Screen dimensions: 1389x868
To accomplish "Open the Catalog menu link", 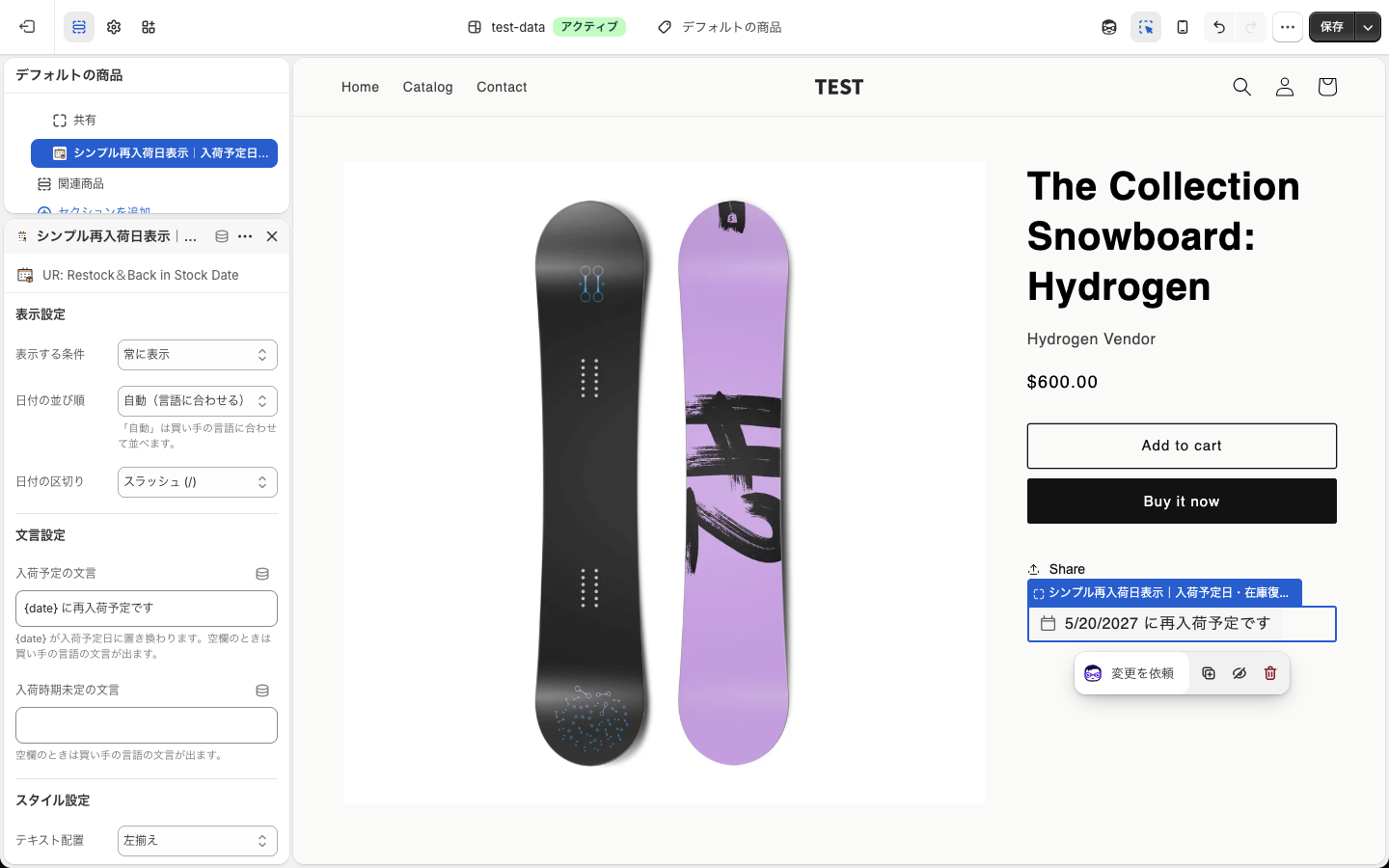I will [x=427, y=87].
